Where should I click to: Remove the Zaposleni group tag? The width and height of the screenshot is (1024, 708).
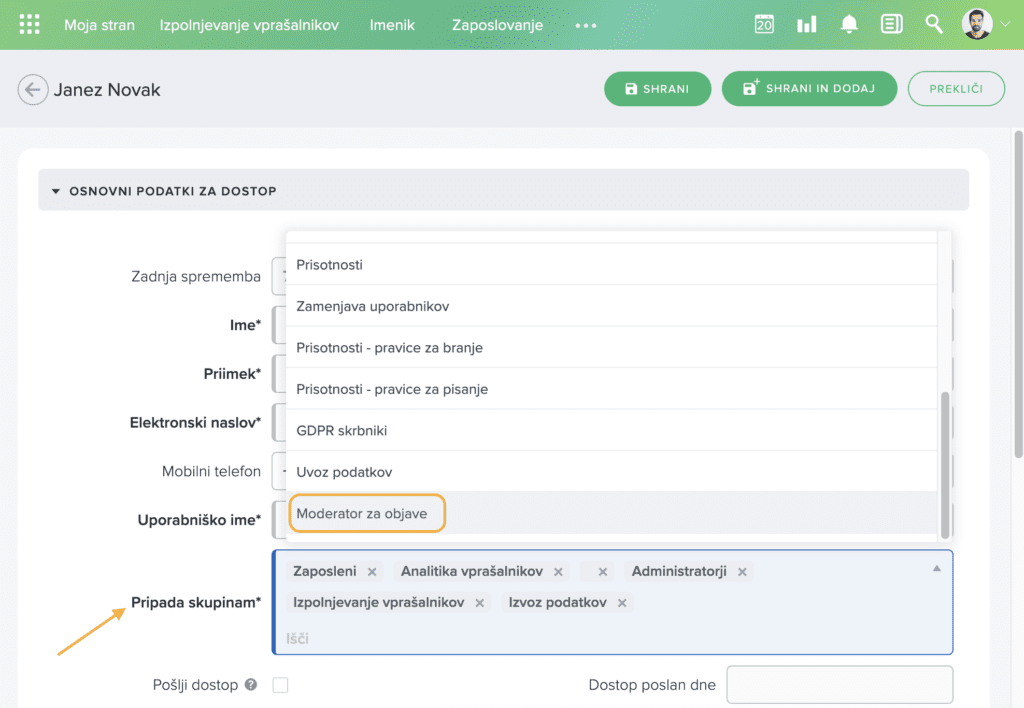point(372,572)
